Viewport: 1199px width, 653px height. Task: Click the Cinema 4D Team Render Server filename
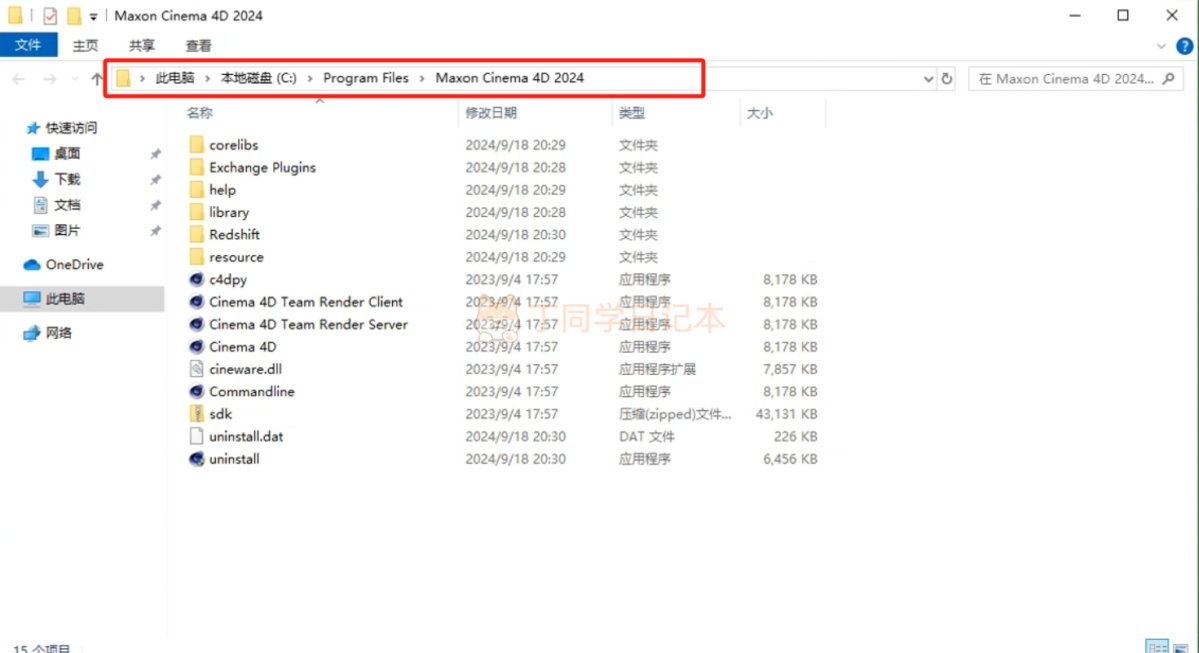pos(308,324)
